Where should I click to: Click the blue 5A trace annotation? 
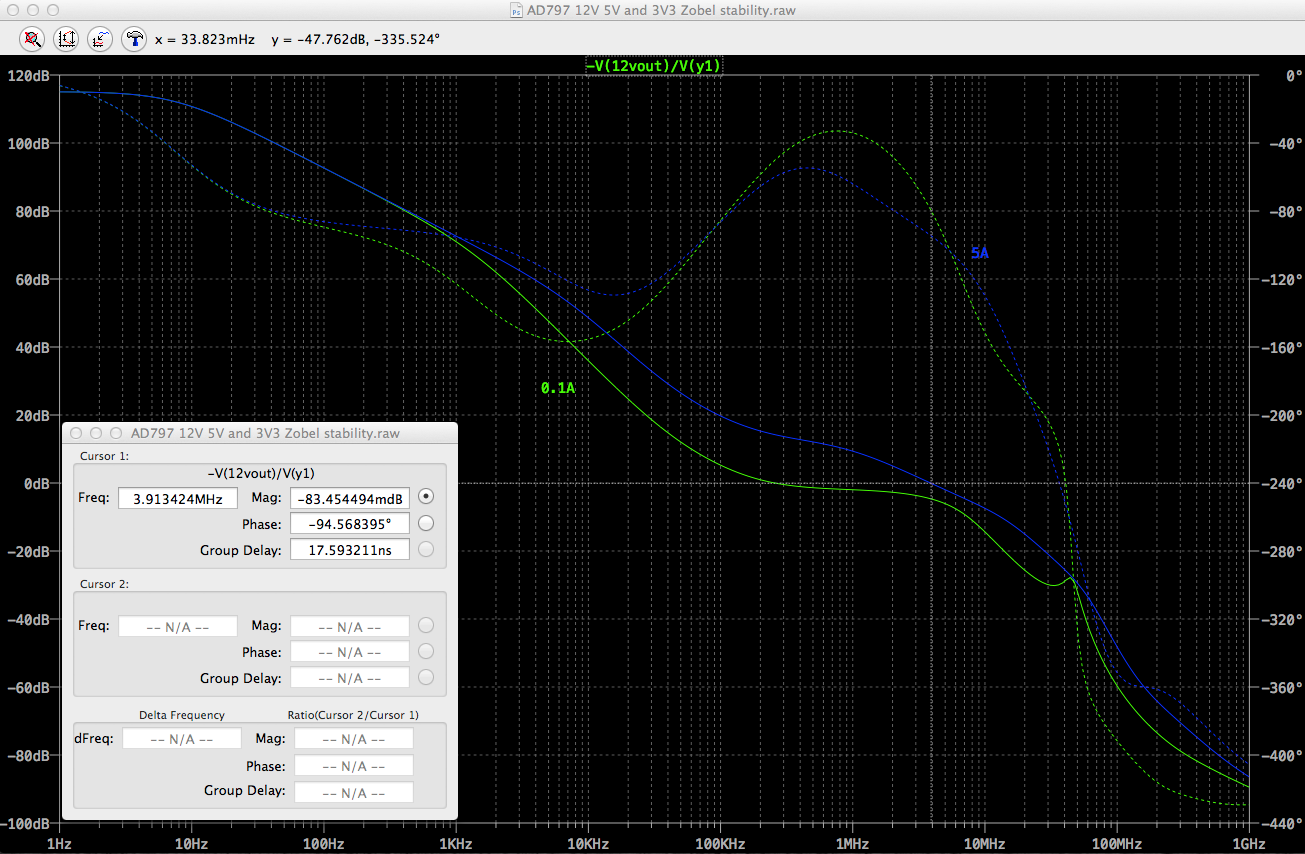[x=979, y=254]
